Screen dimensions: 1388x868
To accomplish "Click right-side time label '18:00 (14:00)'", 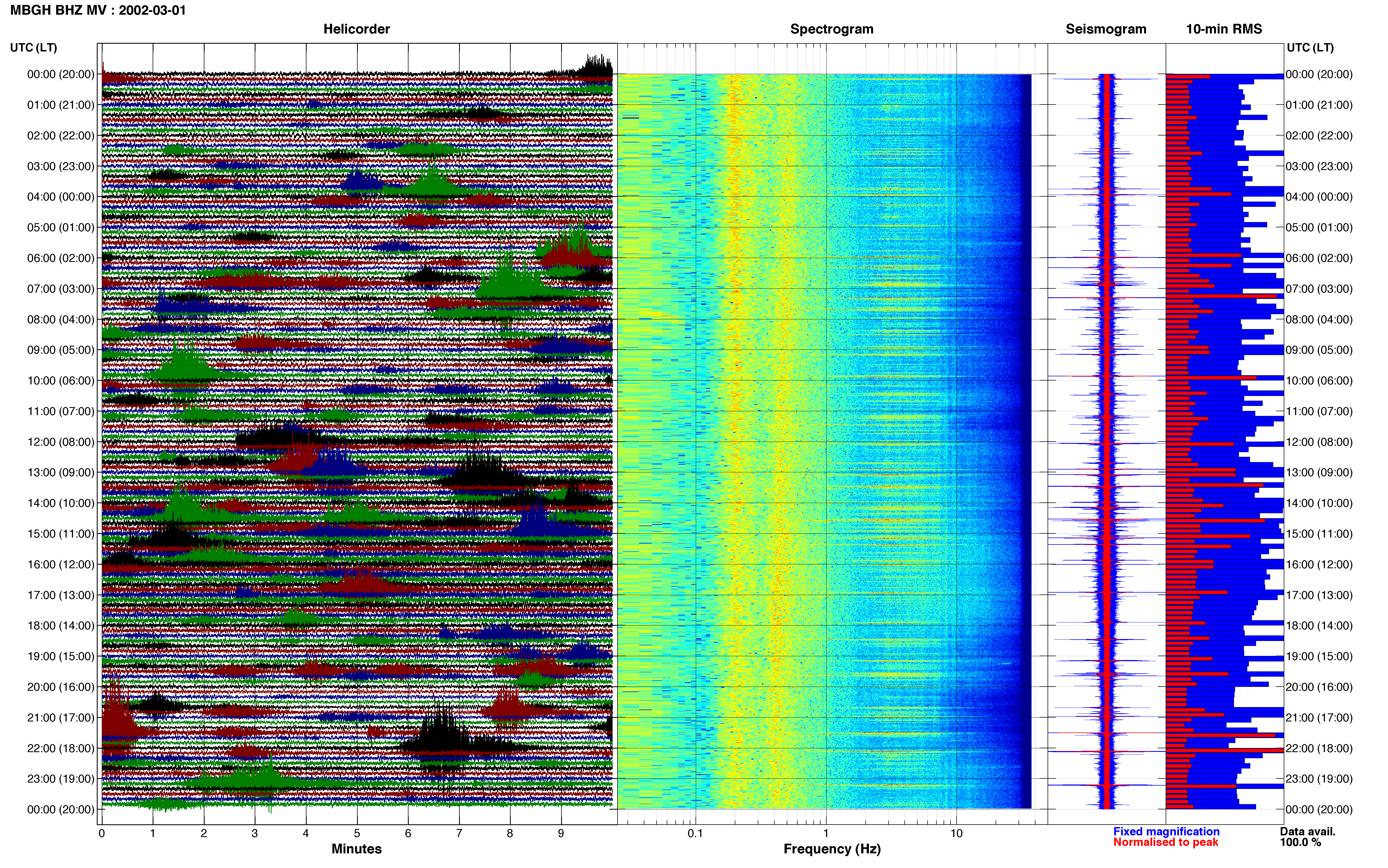I will [1319, 626].
